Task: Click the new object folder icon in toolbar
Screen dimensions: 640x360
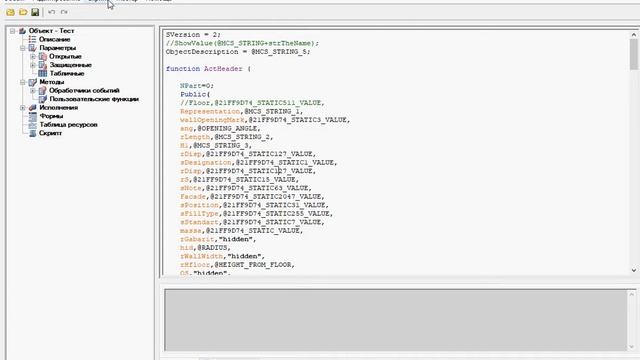Action: [11, 12]
